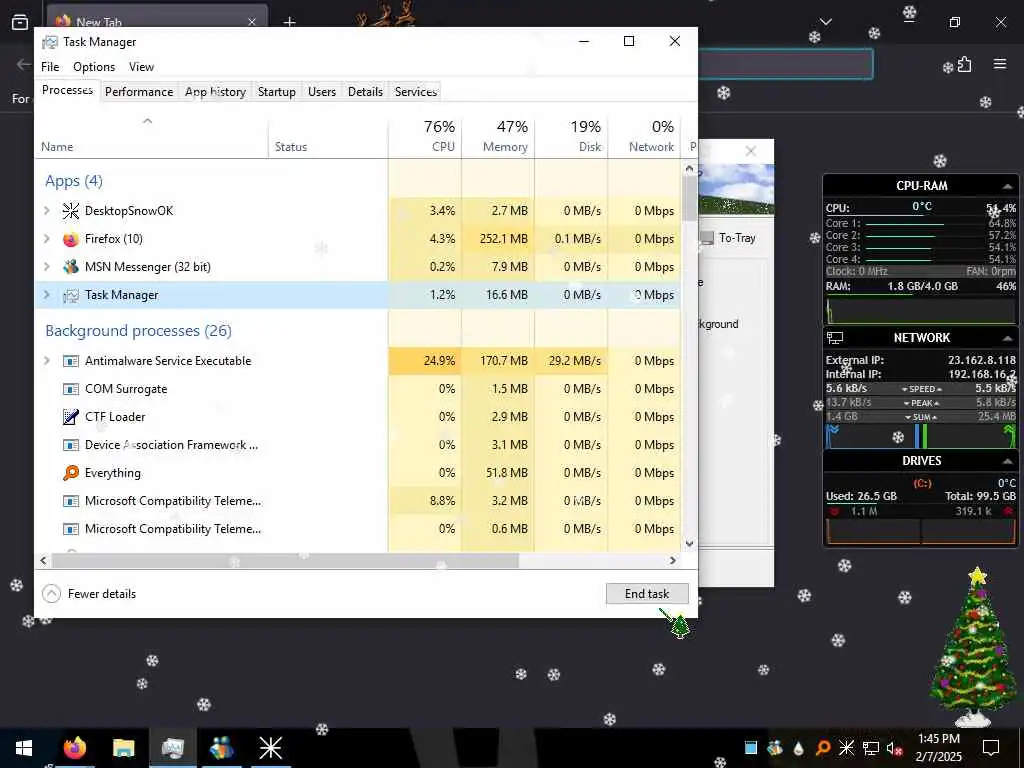Open File Explorer from the taskbar
Screen dimensions: 1024x768
click(x=123, y=748)
